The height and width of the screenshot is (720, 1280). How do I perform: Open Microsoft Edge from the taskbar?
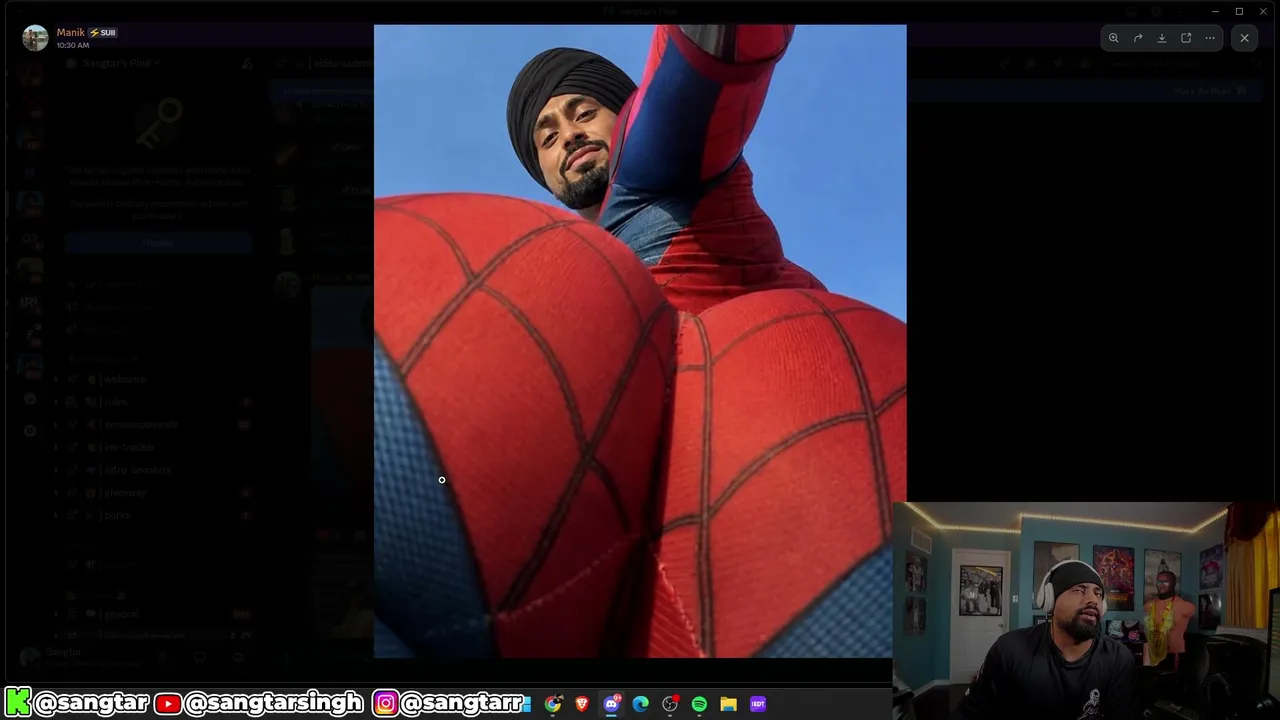pos(641,704)
